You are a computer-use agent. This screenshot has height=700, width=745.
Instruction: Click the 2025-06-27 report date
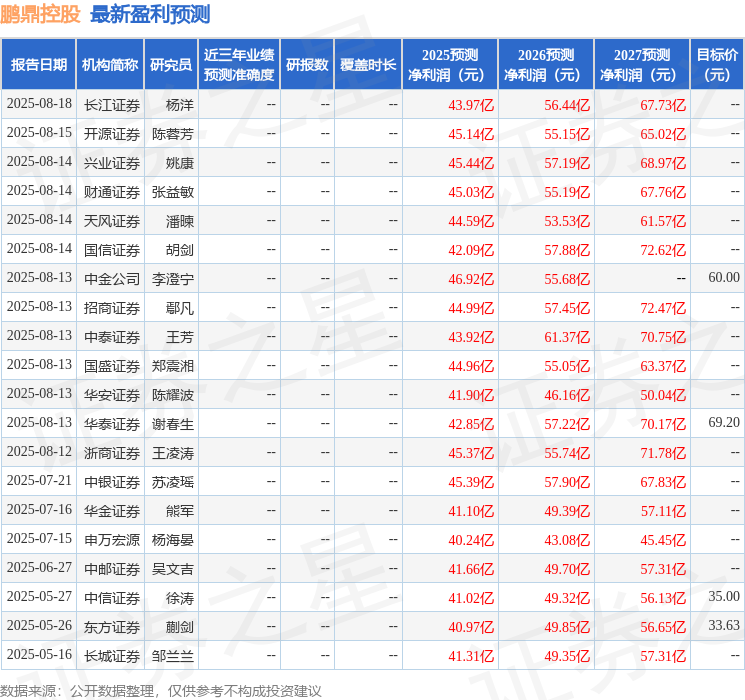pos(39,567)
